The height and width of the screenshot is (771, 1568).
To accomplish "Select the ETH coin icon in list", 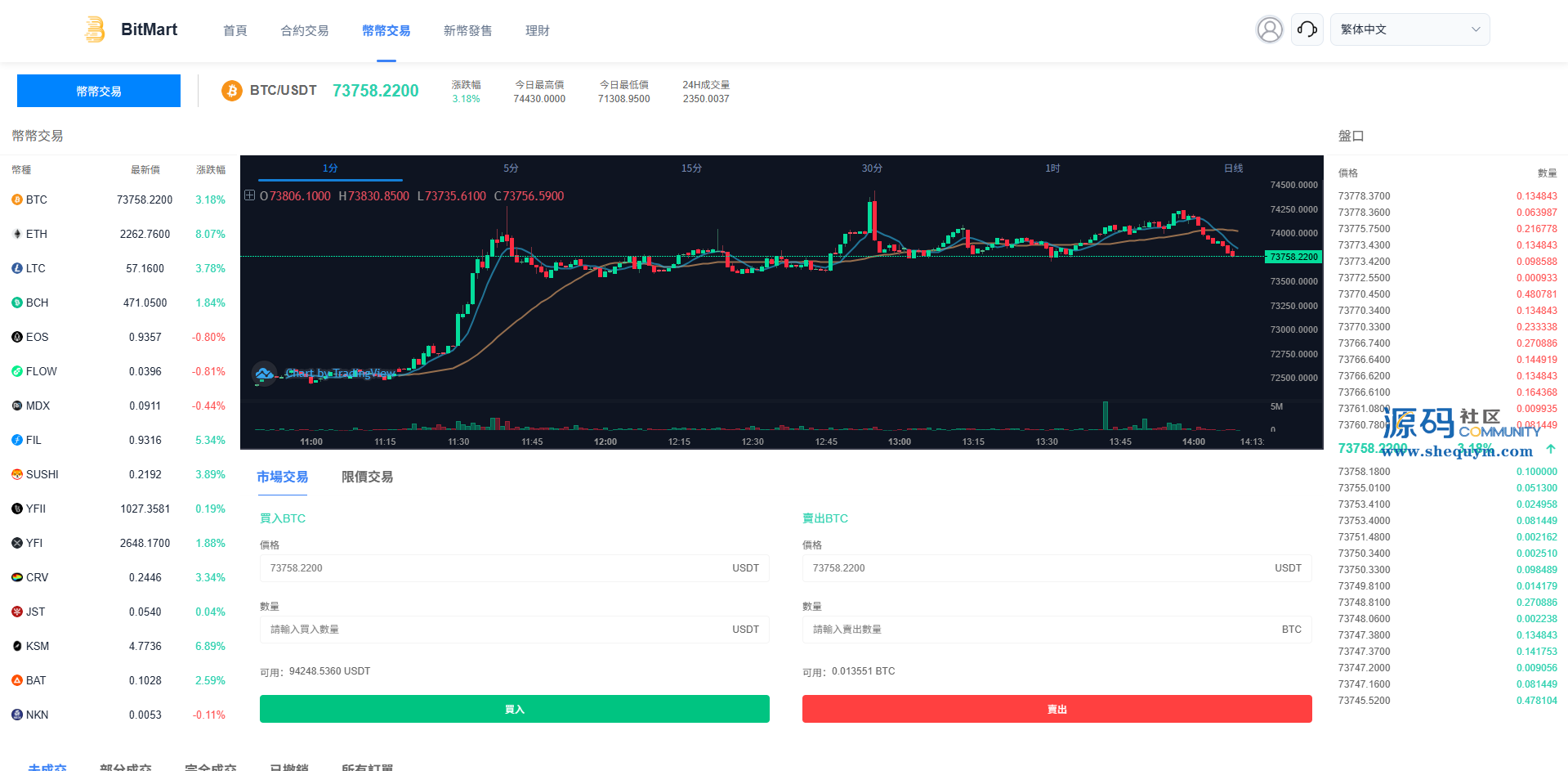I will point(17,234).
